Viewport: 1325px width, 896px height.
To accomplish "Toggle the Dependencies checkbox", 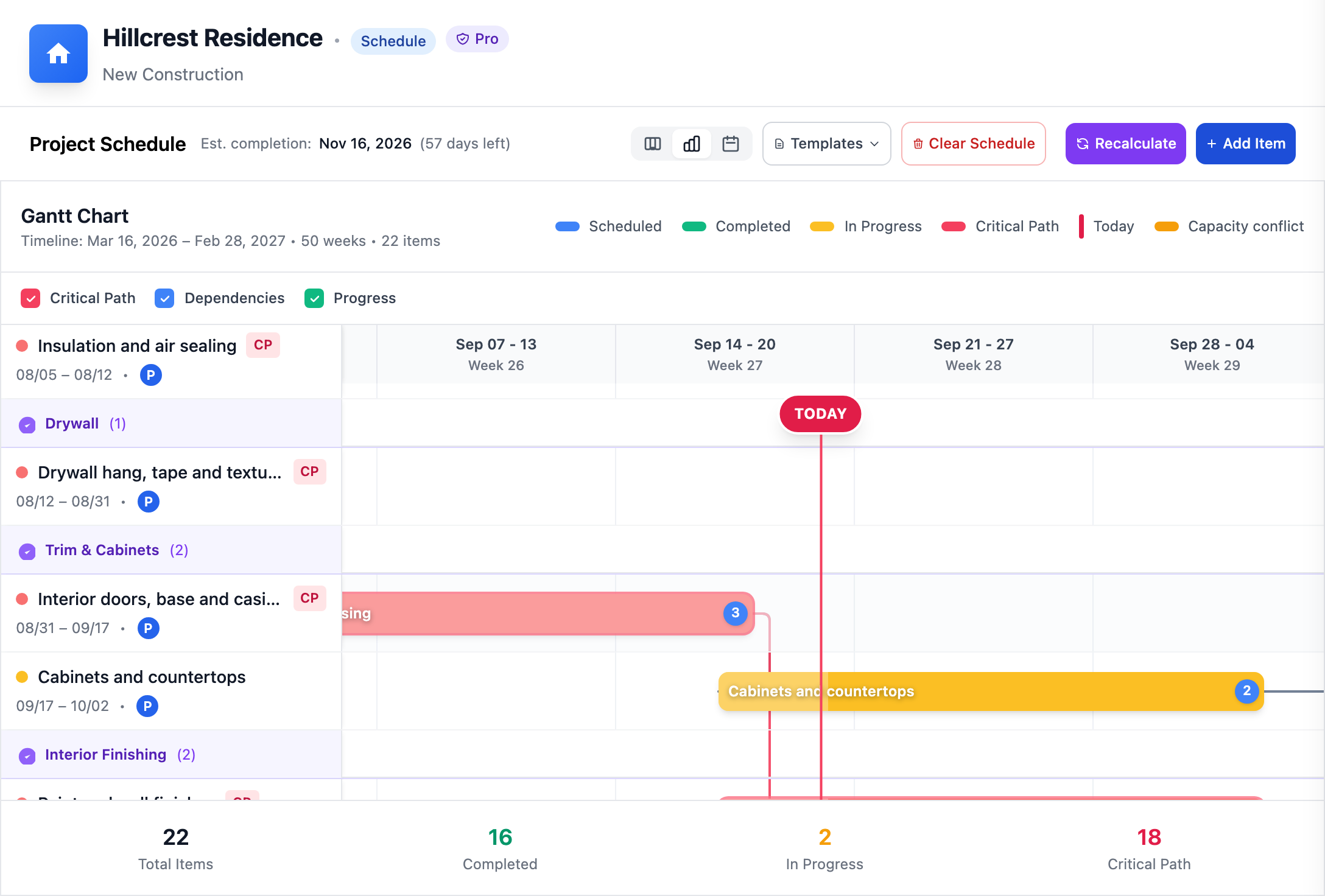I will tap(164, 298).
